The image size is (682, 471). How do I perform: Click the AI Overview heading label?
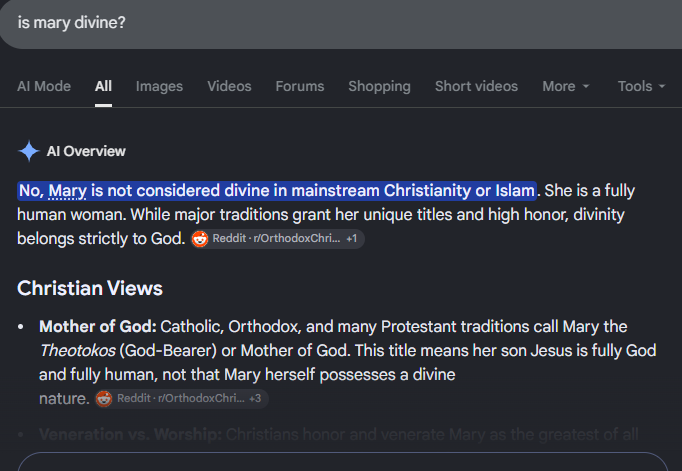86,151
